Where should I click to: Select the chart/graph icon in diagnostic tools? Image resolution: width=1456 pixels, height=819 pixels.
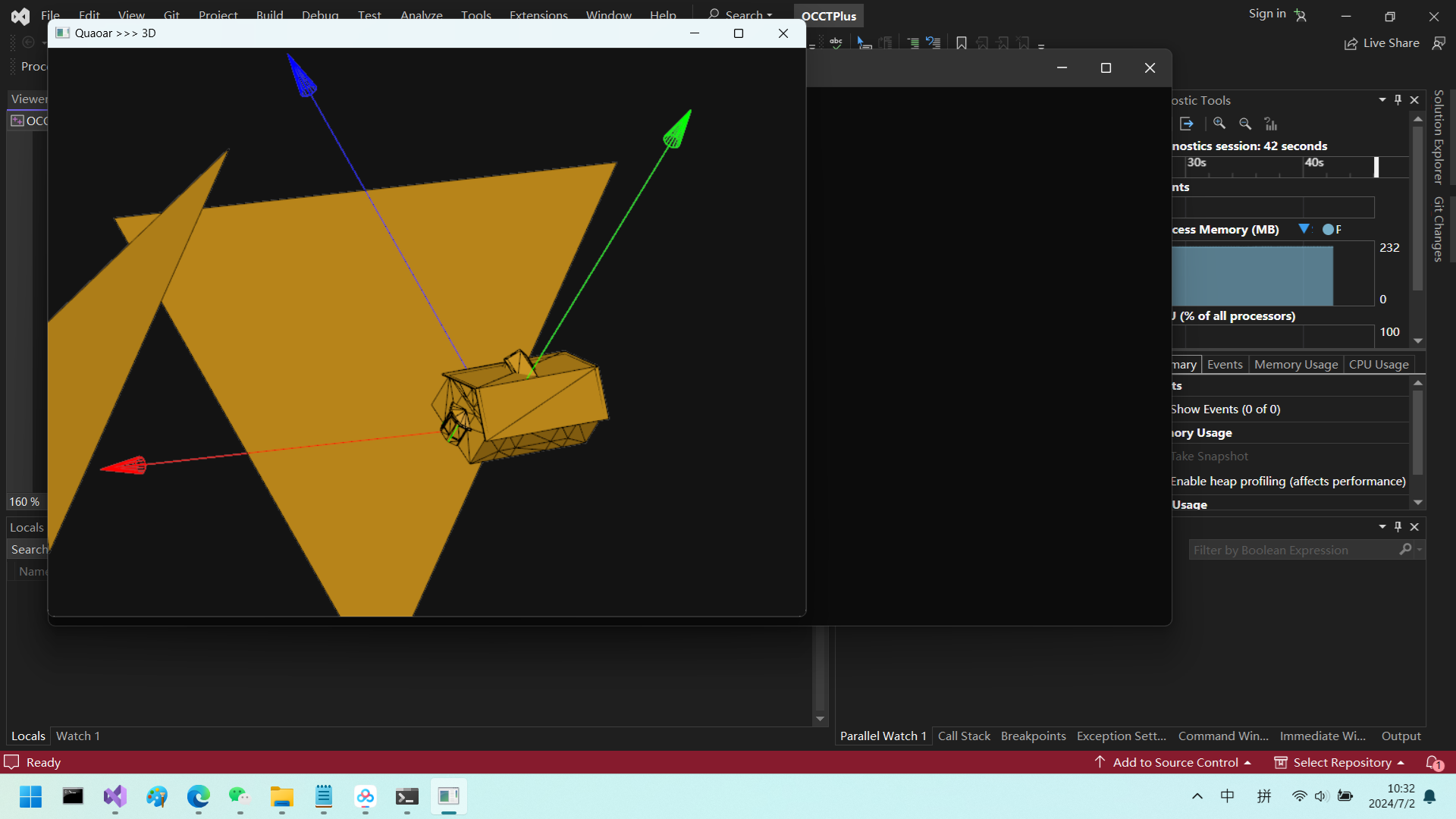coord(1271,123)
